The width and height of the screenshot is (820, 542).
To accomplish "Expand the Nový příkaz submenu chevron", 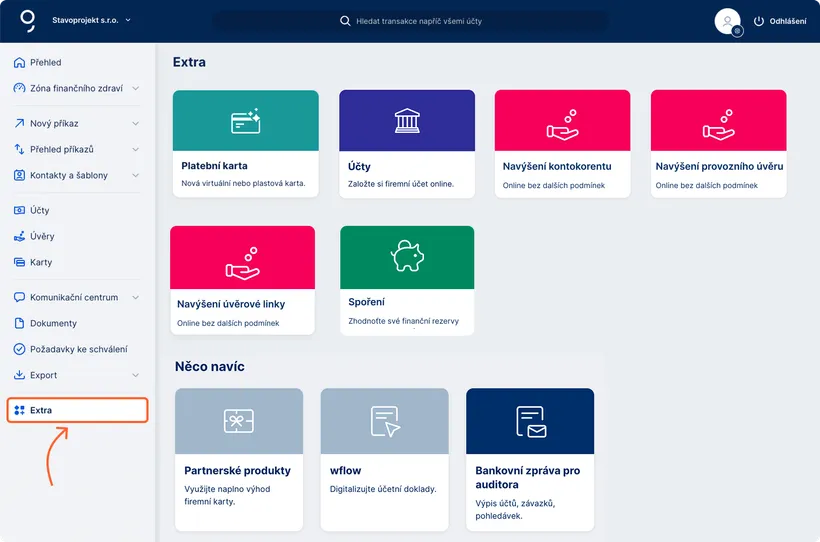I will point(135,124).
